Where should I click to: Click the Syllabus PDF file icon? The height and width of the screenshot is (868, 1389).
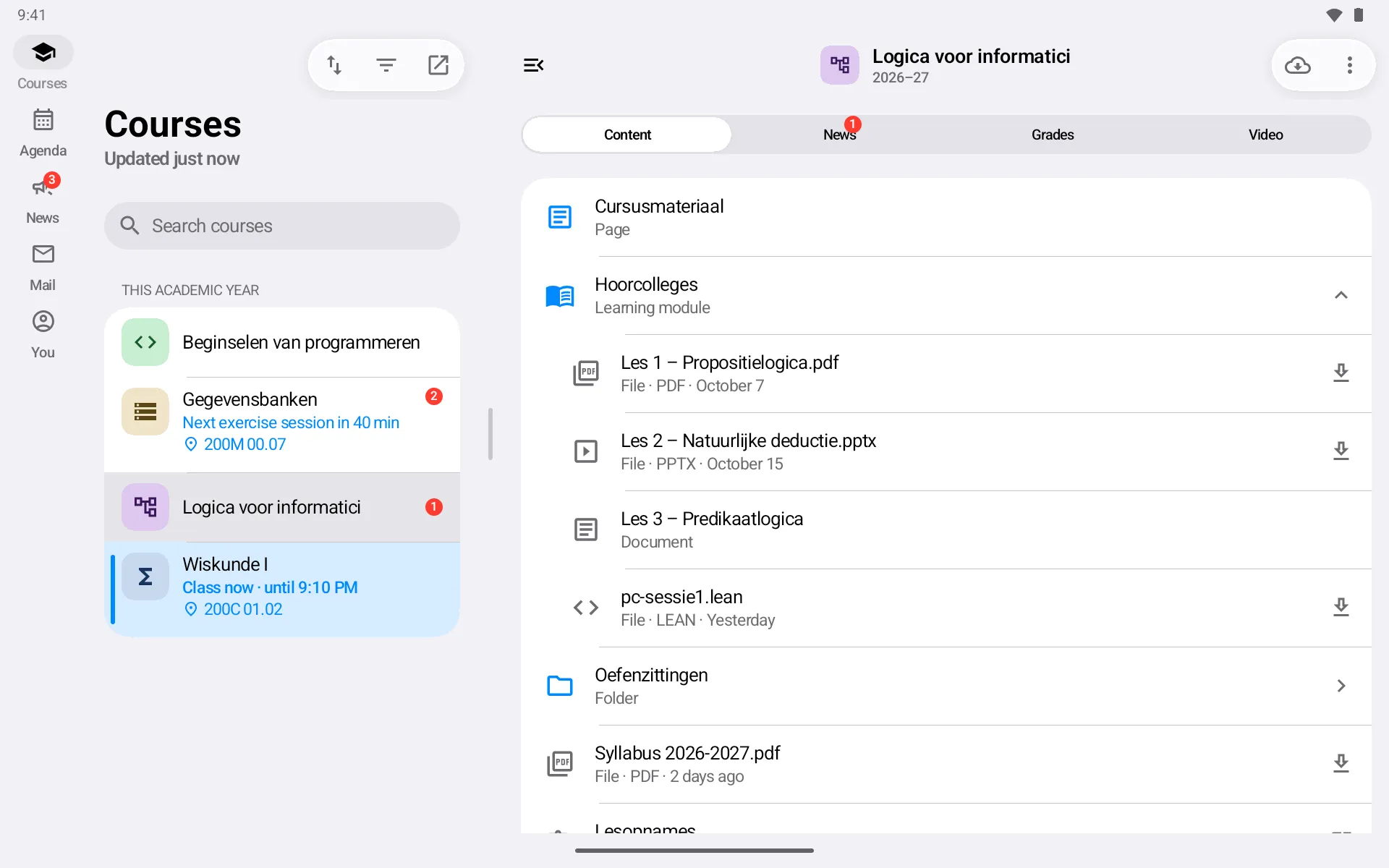tap(560, 764)
